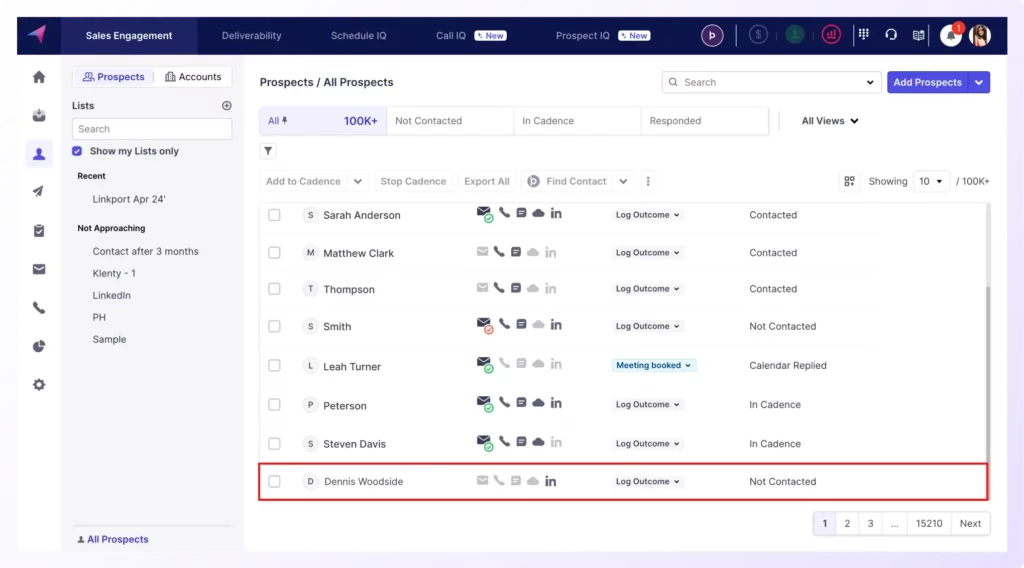Image resolution: width=1024 pixels, height=568 pixels.
Task: Click the Lists search input field
Action: (x=152, y=129)
